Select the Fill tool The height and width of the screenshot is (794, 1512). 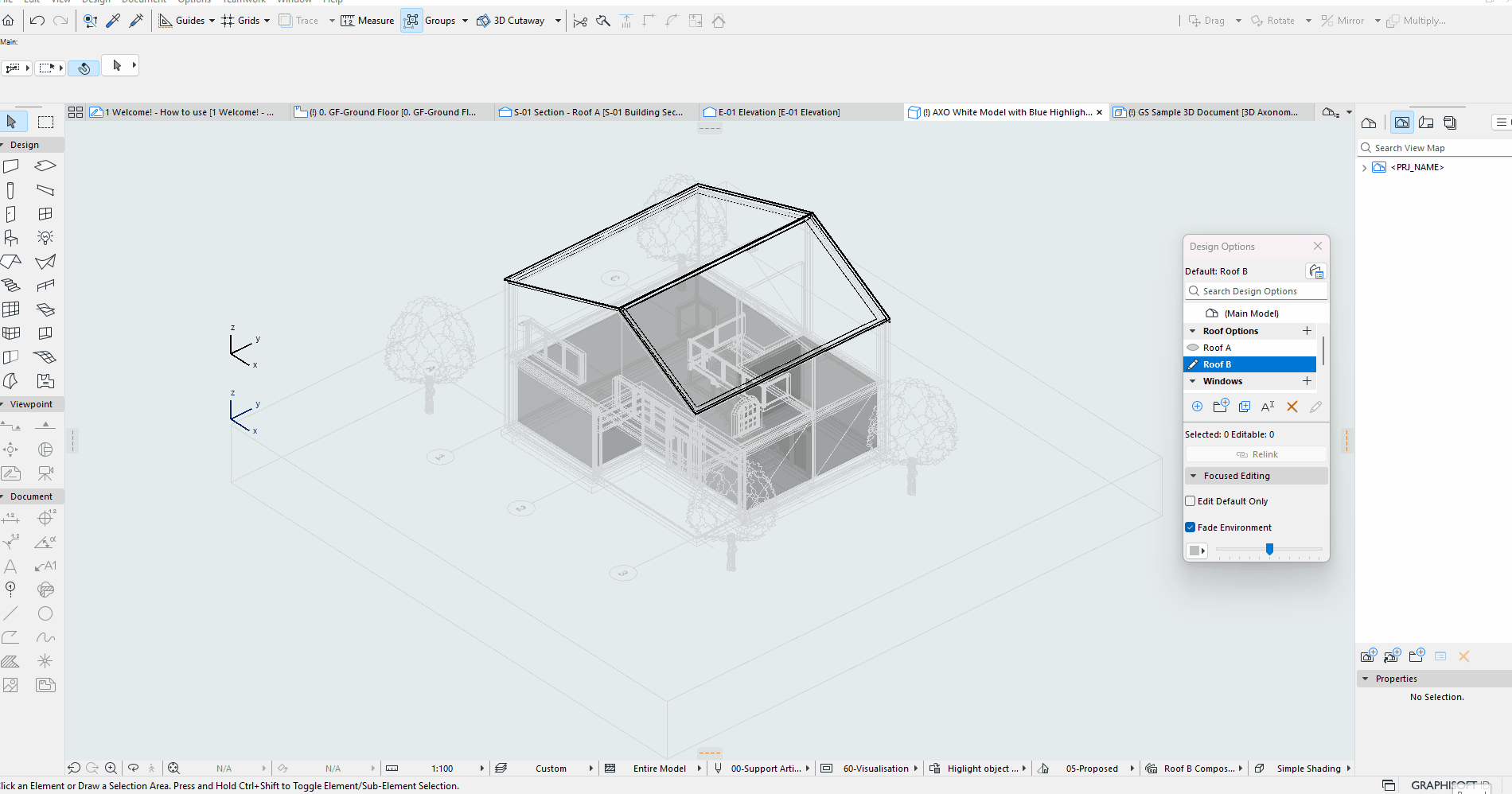point(11,662)
